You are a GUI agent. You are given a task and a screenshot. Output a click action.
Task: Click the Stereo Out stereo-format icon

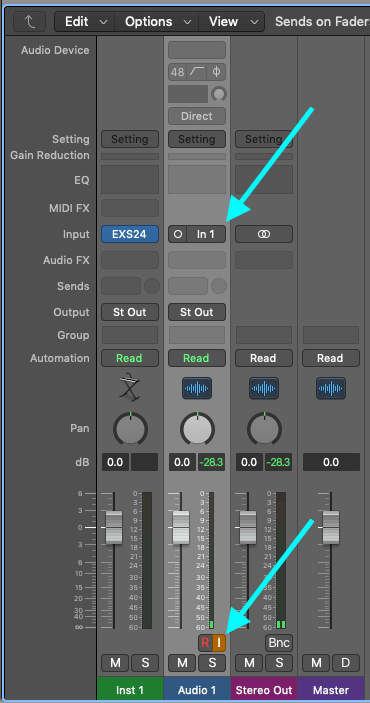pos(264,234)
